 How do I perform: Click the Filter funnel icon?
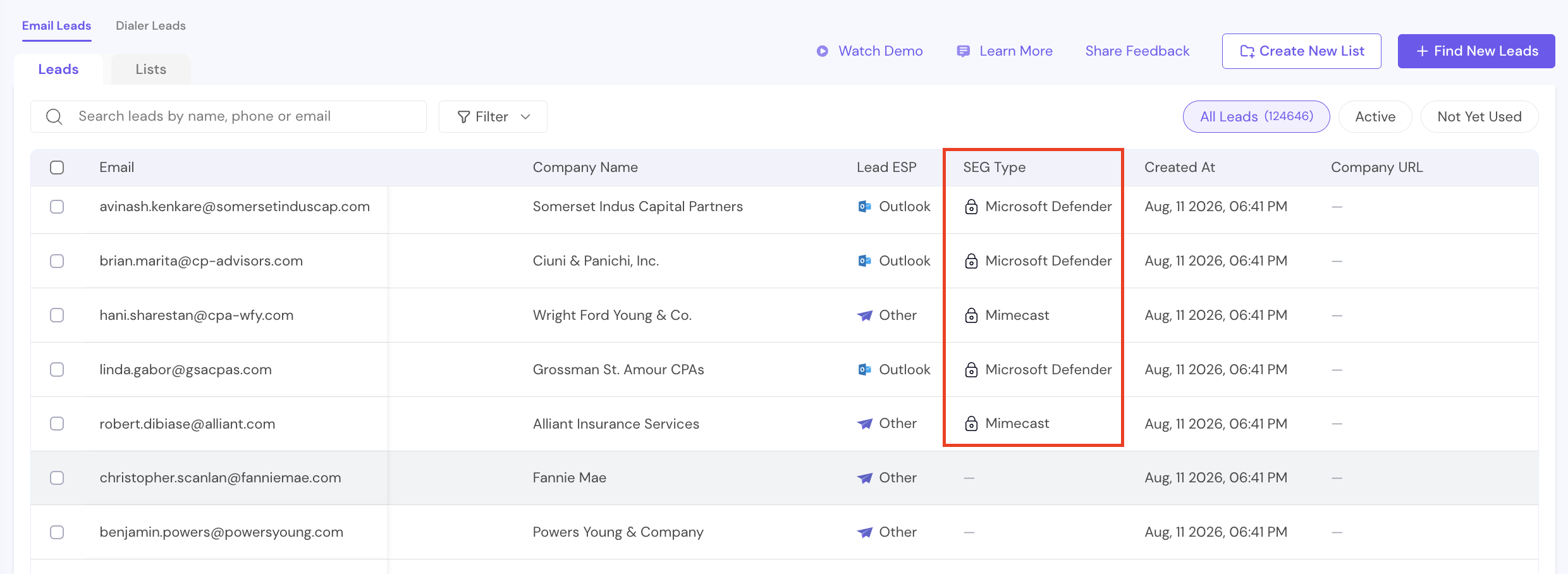(463, 117)
